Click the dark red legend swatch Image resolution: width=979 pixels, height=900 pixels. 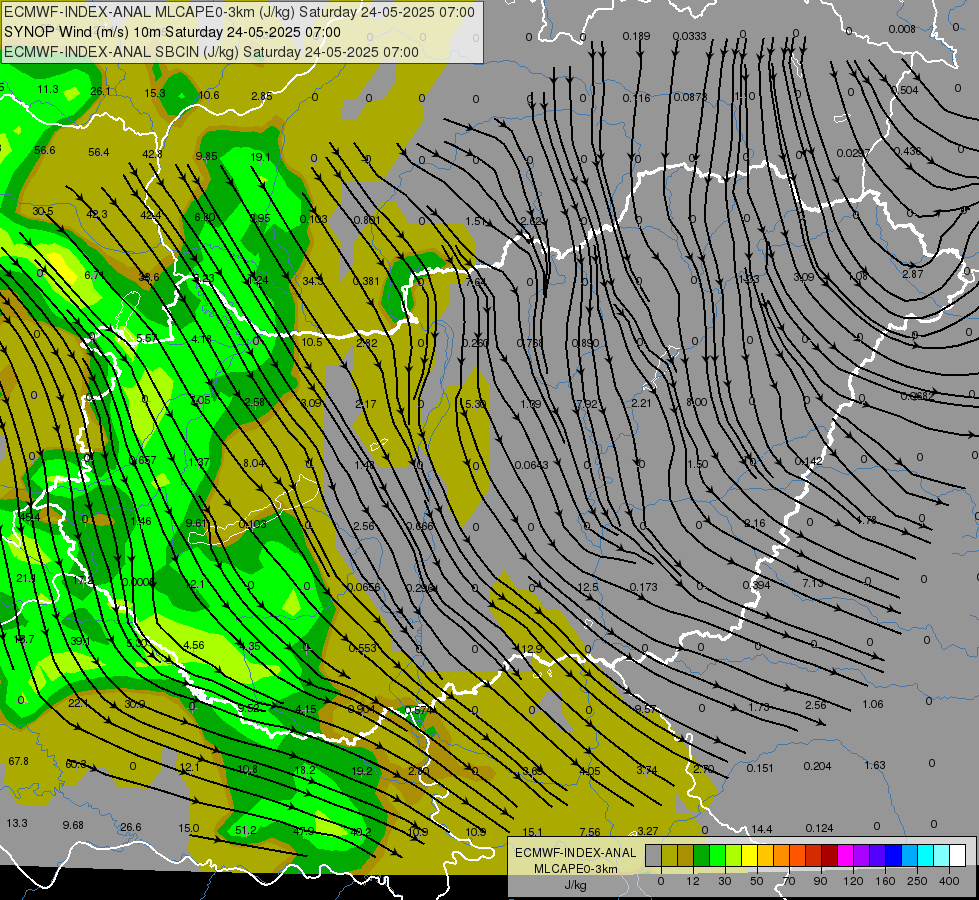point(829,855)
